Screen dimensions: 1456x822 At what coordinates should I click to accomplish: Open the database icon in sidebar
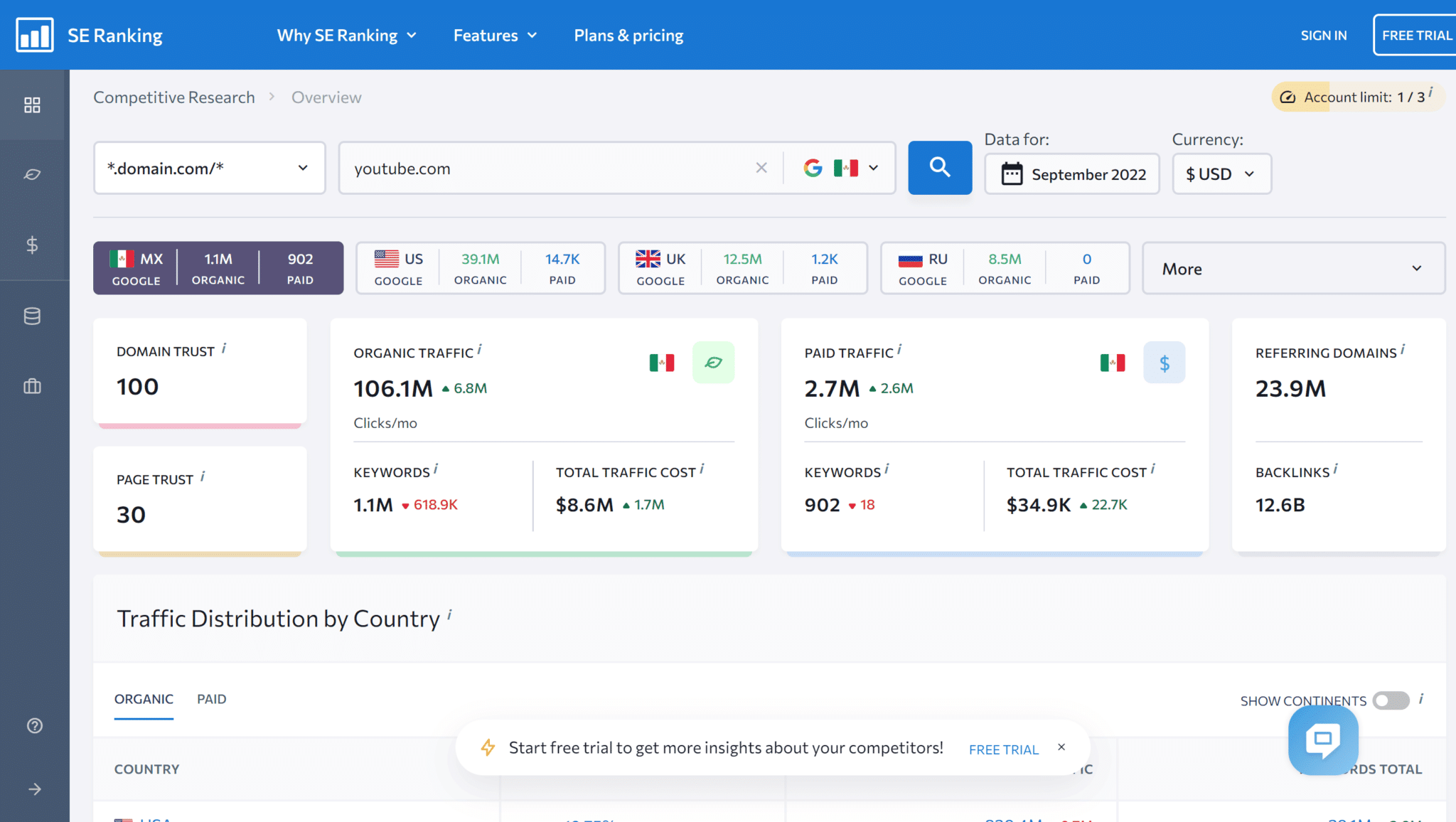point(32,316)
